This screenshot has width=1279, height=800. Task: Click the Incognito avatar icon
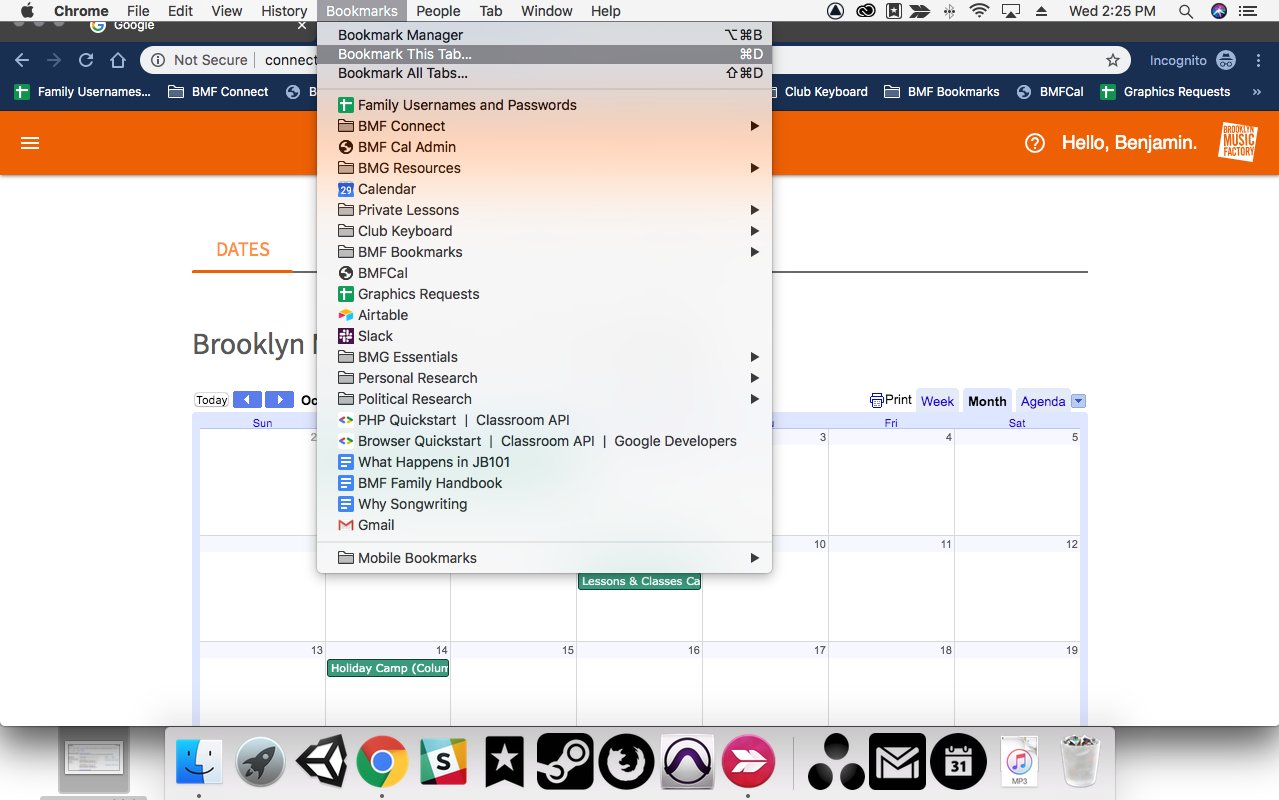click(1226, 60)
